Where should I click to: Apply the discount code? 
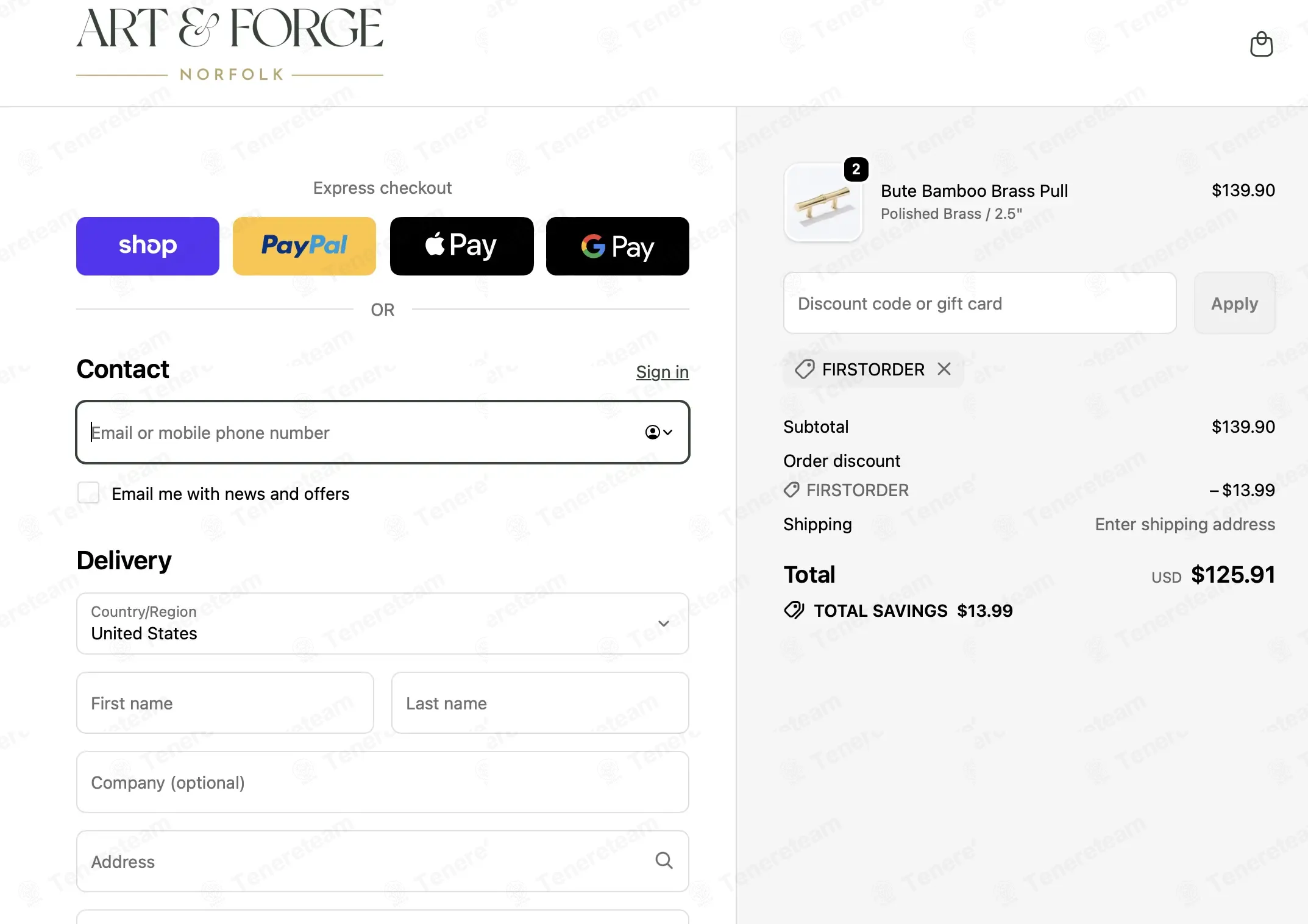(1234, 303)
